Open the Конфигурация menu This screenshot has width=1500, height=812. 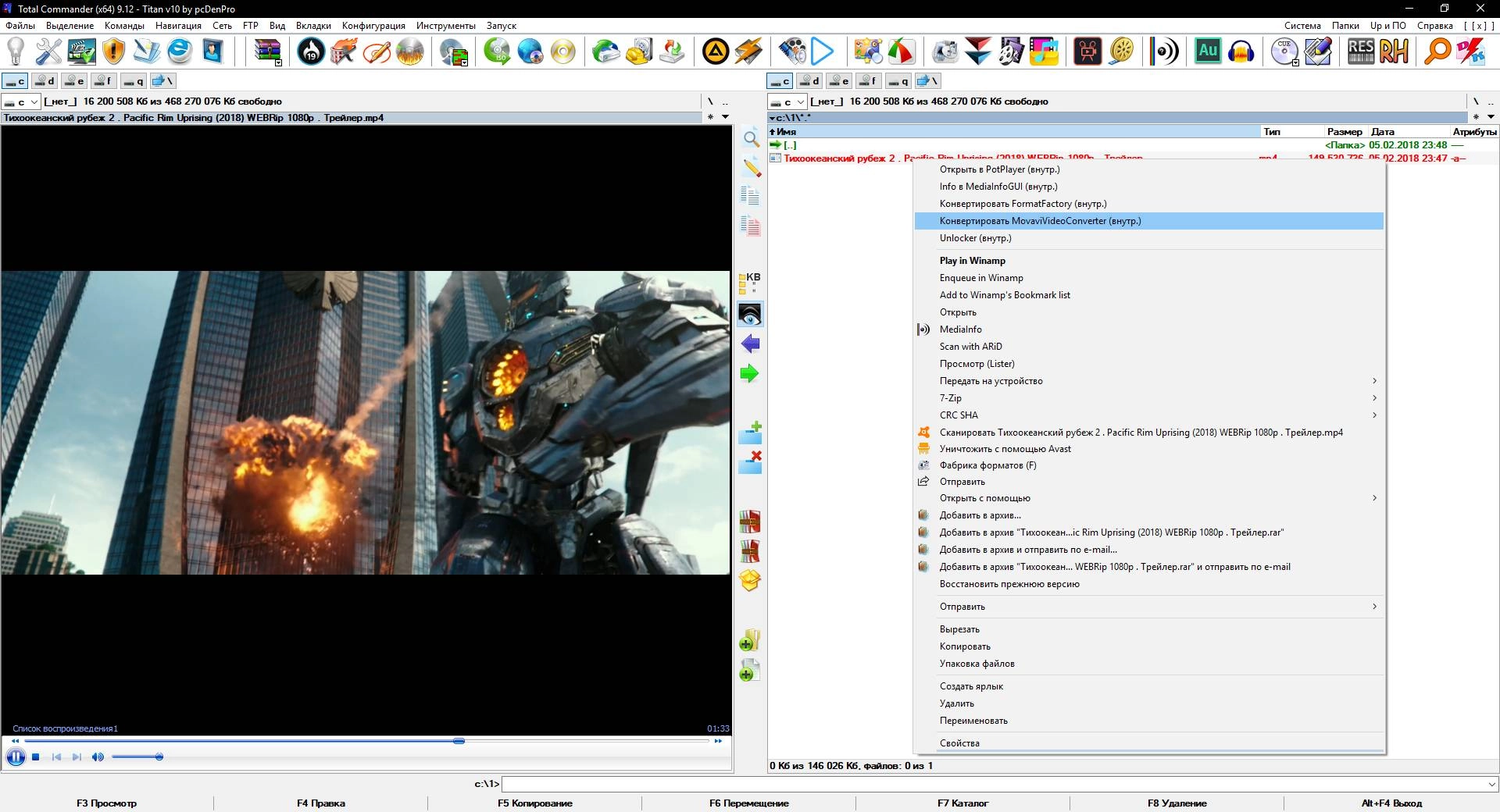[373, 26]
